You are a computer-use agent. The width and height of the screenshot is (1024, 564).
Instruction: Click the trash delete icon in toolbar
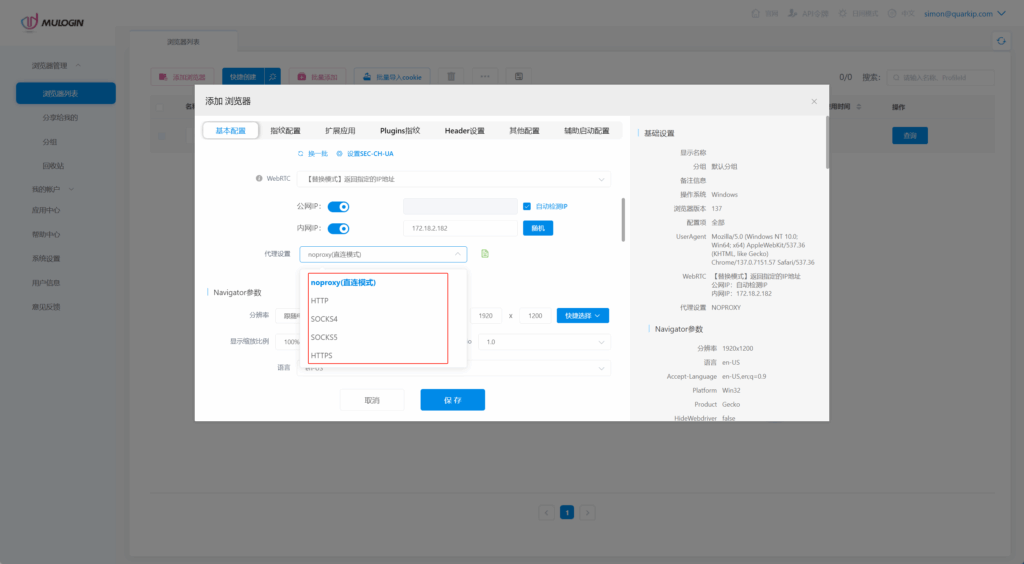(x=451, y=76)
